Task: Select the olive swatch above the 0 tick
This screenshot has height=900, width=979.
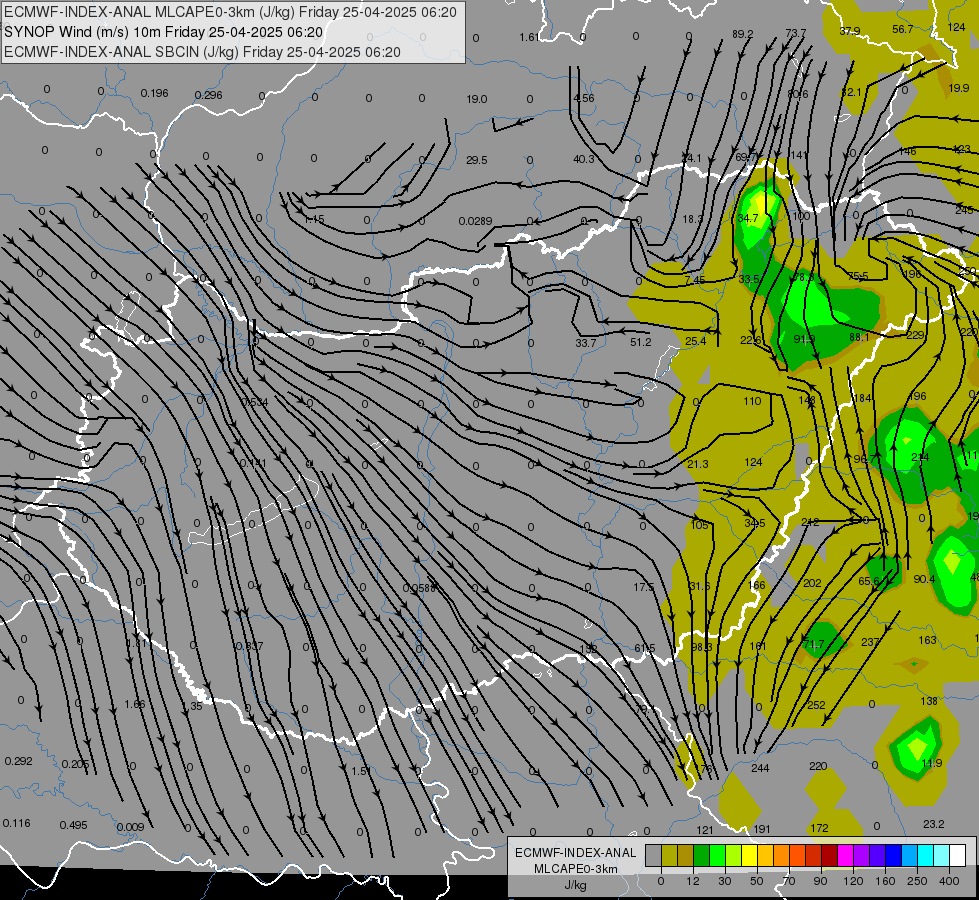Action: (669, 855)
